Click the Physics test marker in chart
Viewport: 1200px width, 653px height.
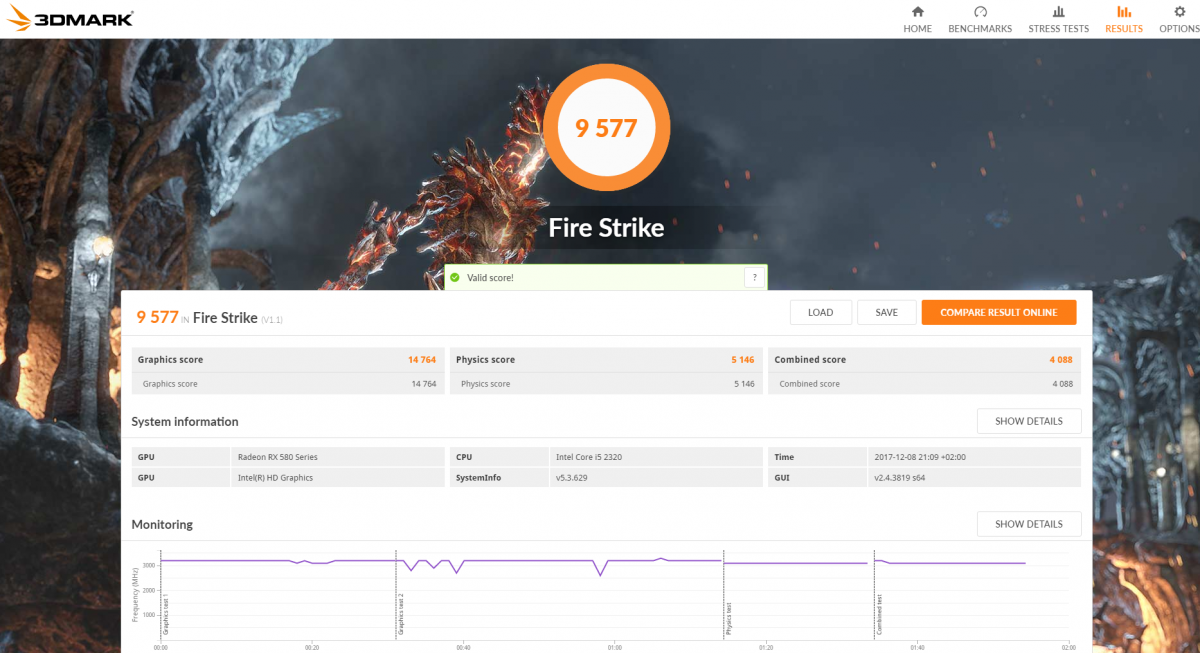click(729, 620)
